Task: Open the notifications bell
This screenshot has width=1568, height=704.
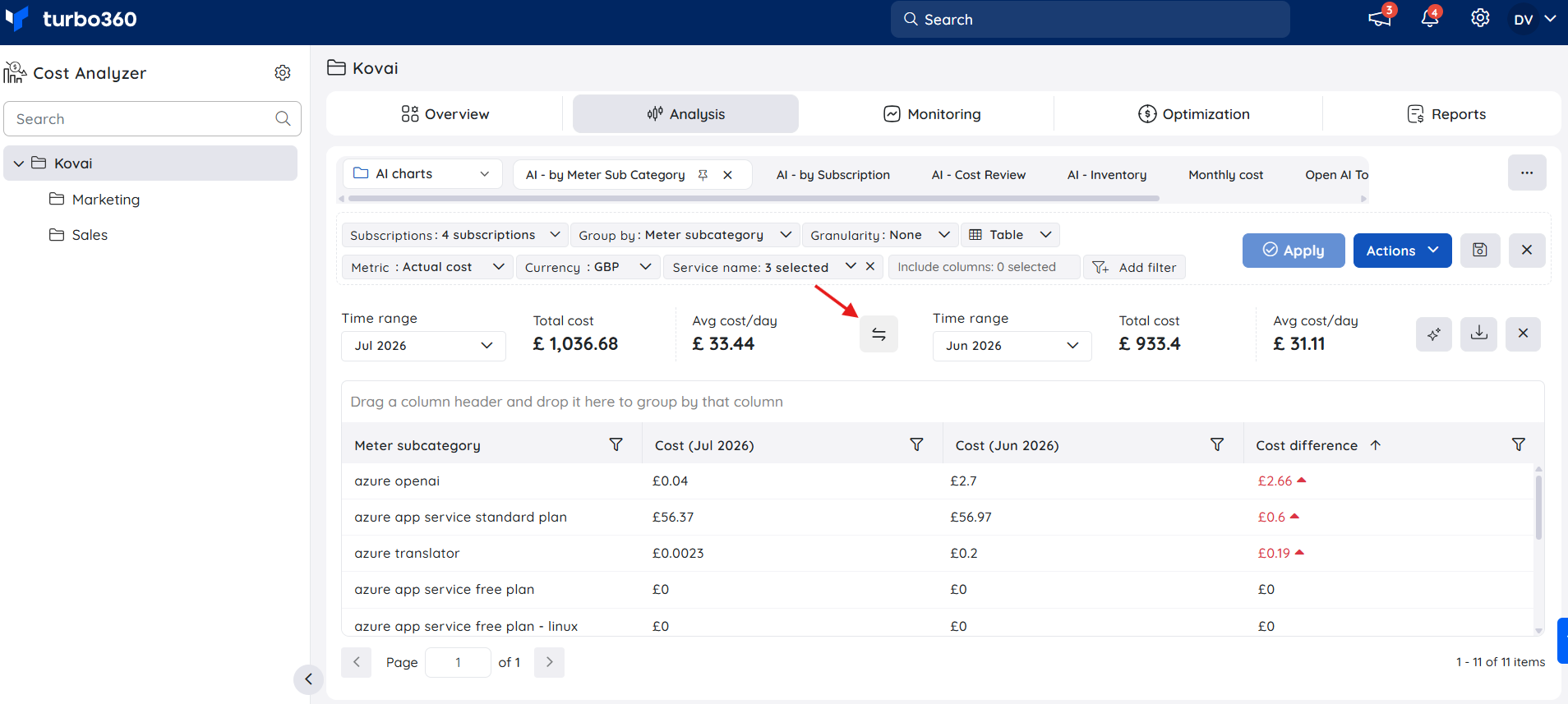Action: click(1430, 19)
